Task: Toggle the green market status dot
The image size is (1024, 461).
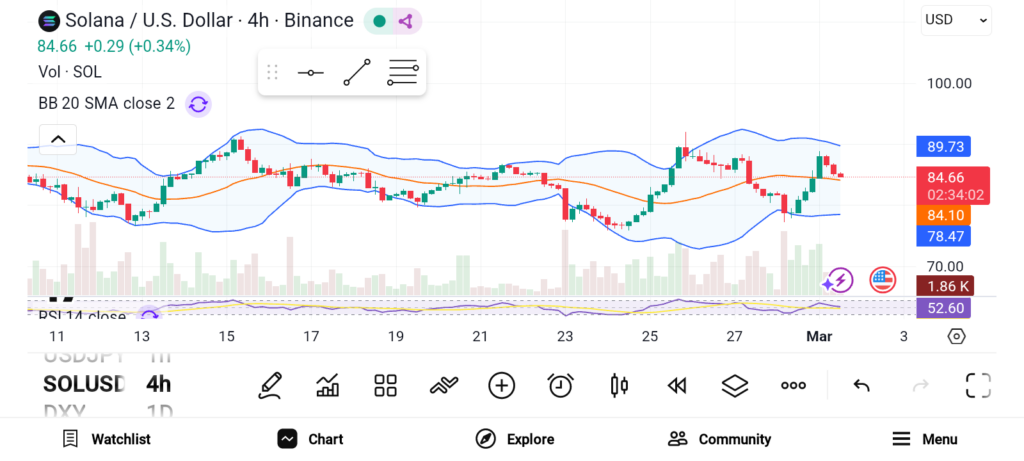Action: click(x=380, y=20)
